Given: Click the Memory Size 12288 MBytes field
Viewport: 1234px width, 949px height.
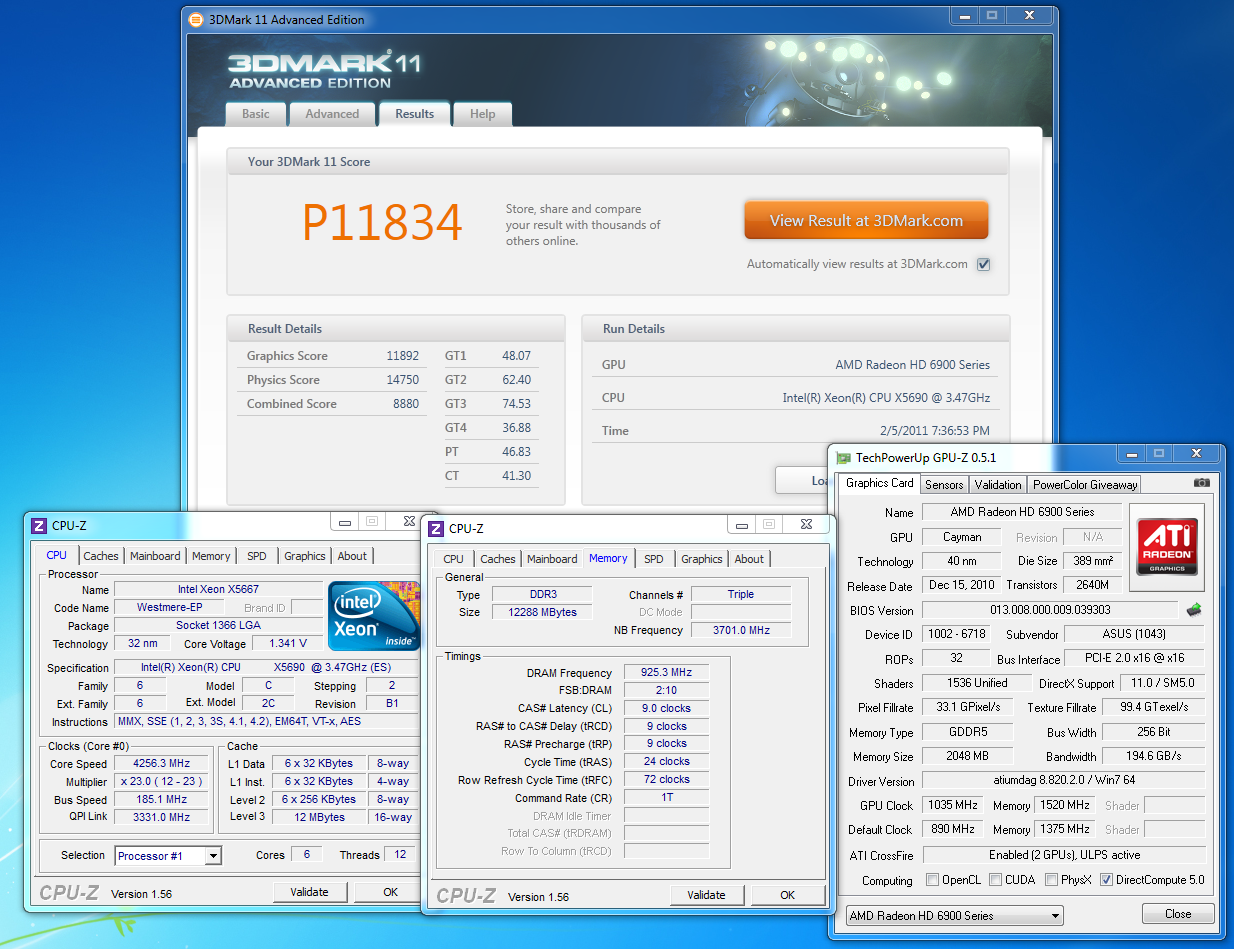Looking at the screenshot, I should 543,612.
